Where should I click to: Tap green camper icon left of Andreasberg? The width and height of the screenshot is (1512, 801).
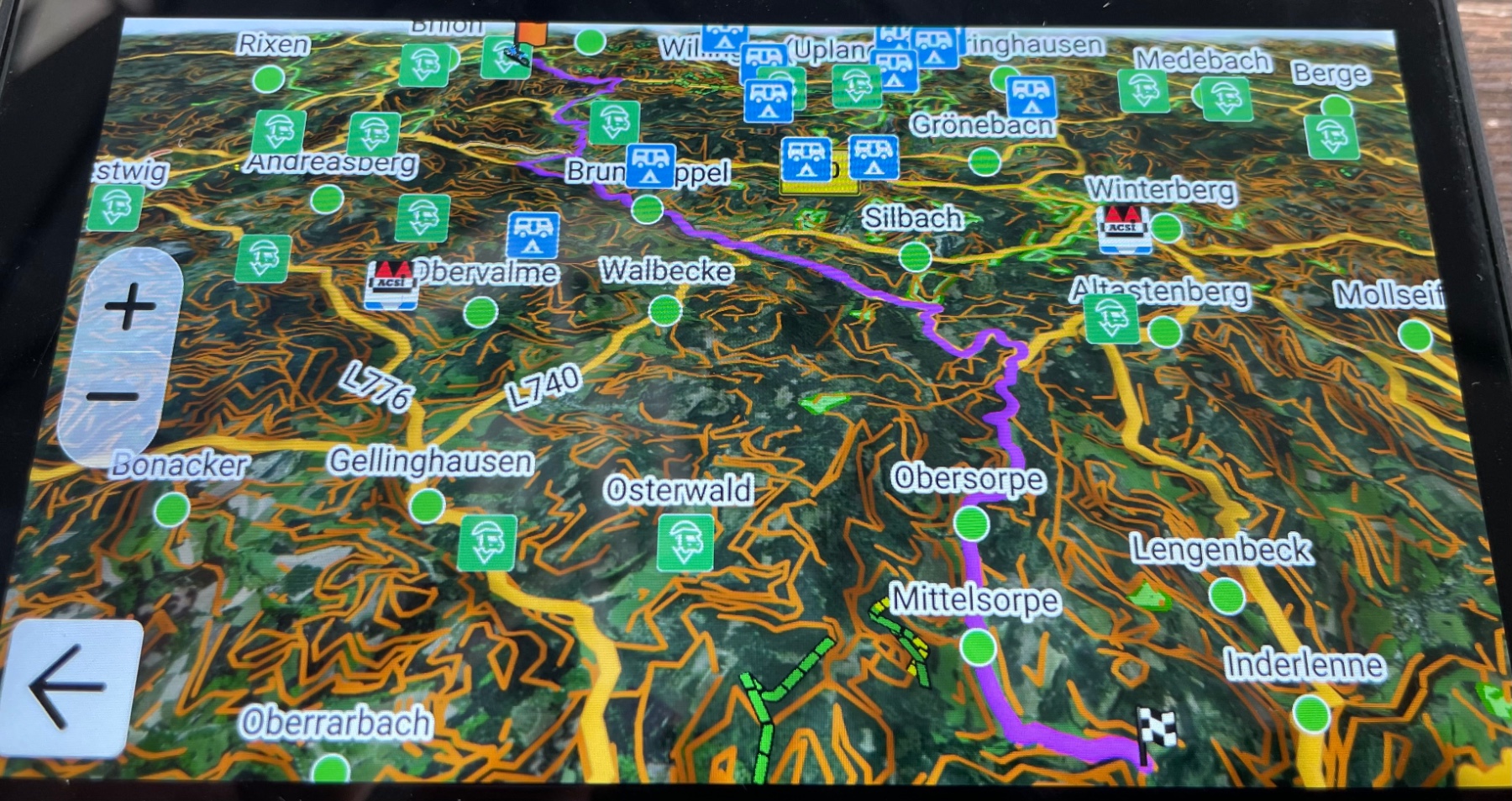pos(278,132)
